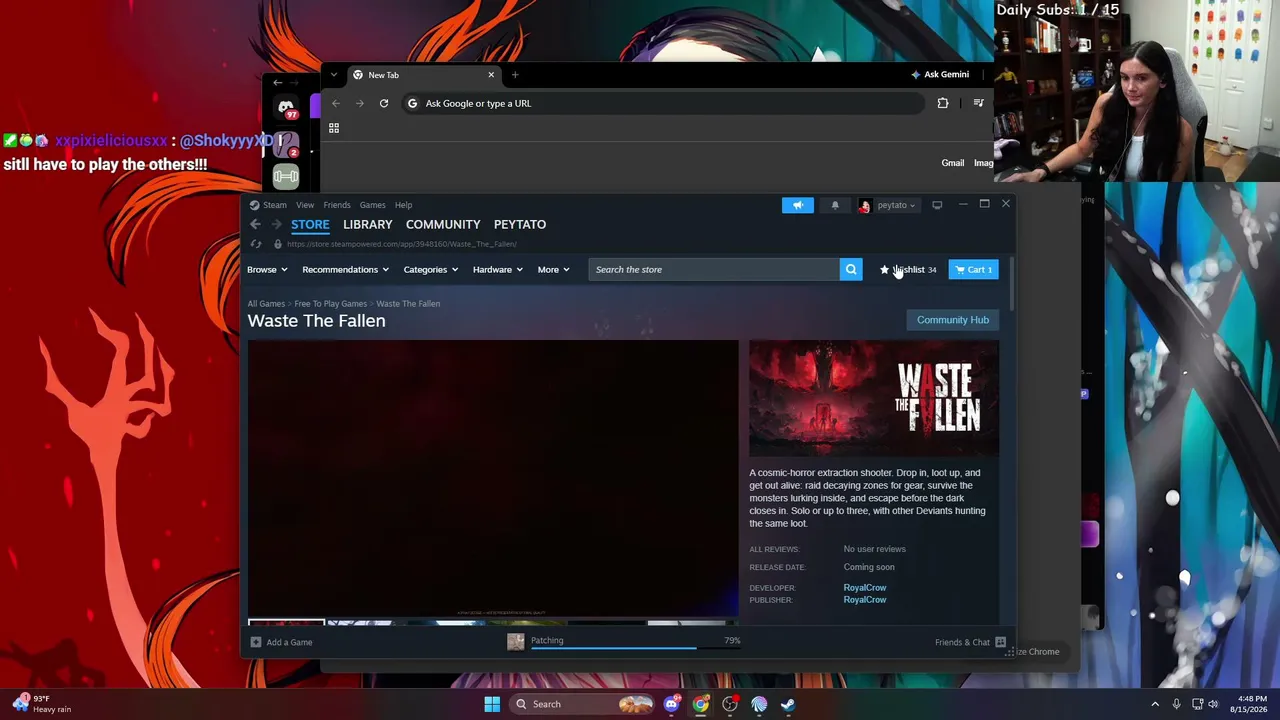This screenshot has height=720, width=1280.
Task: Click the taskbar microphone tray icon
Action: click(1177, 704)
